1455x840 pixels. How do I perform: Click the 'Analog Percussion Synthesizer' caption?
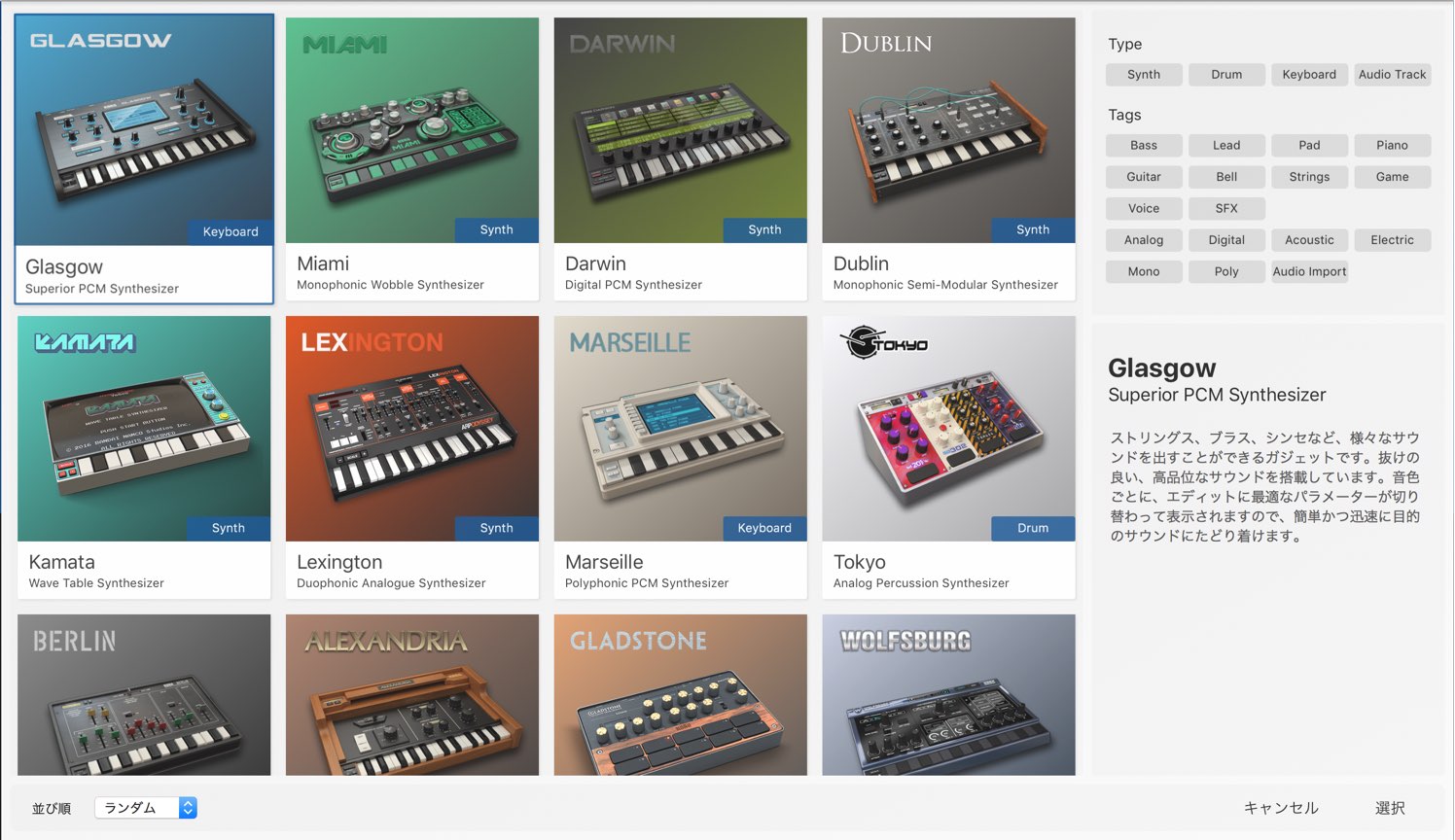pyautogui.click(x=921, y=583)
